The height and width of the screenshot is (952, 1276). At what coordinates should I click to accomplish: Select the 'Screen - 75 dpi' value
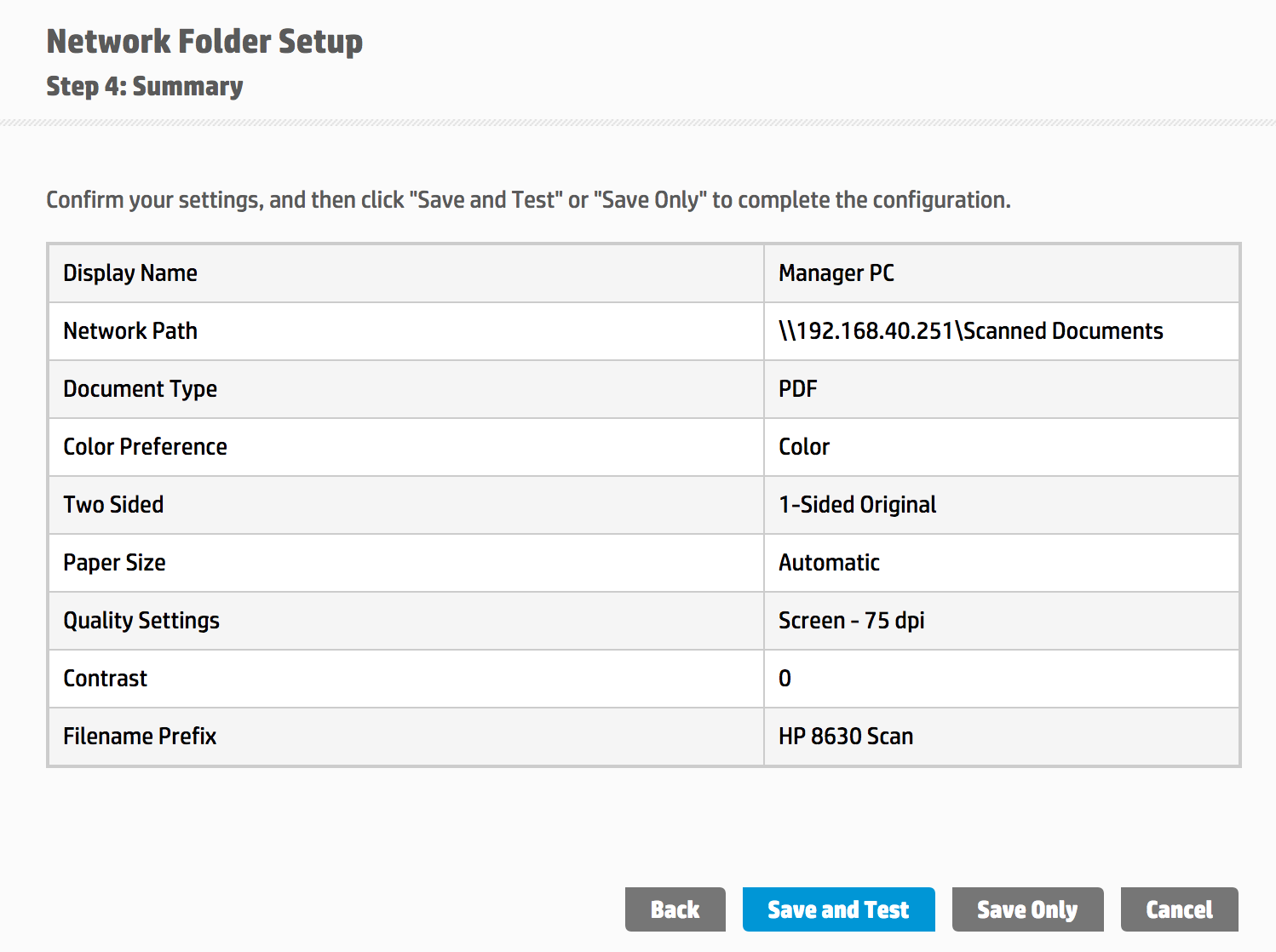click(852, 621)
